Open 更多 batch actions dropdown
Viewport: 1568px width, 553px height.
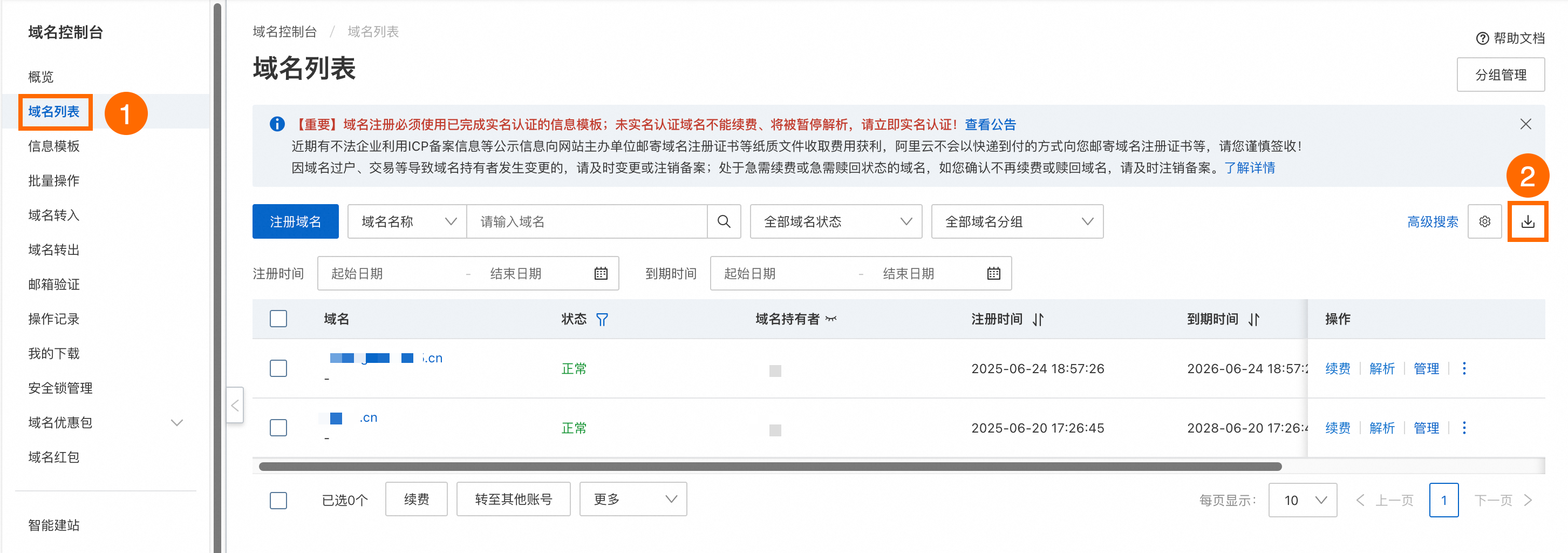point(633,500)
